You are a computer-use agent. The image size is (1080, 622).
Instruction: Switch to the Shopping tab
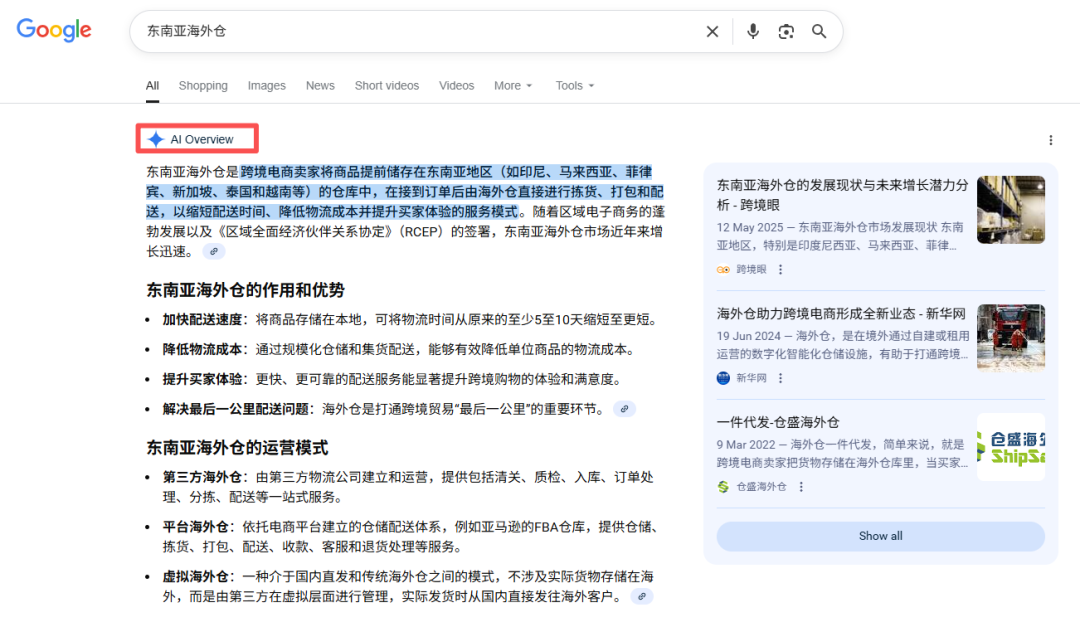203,86
